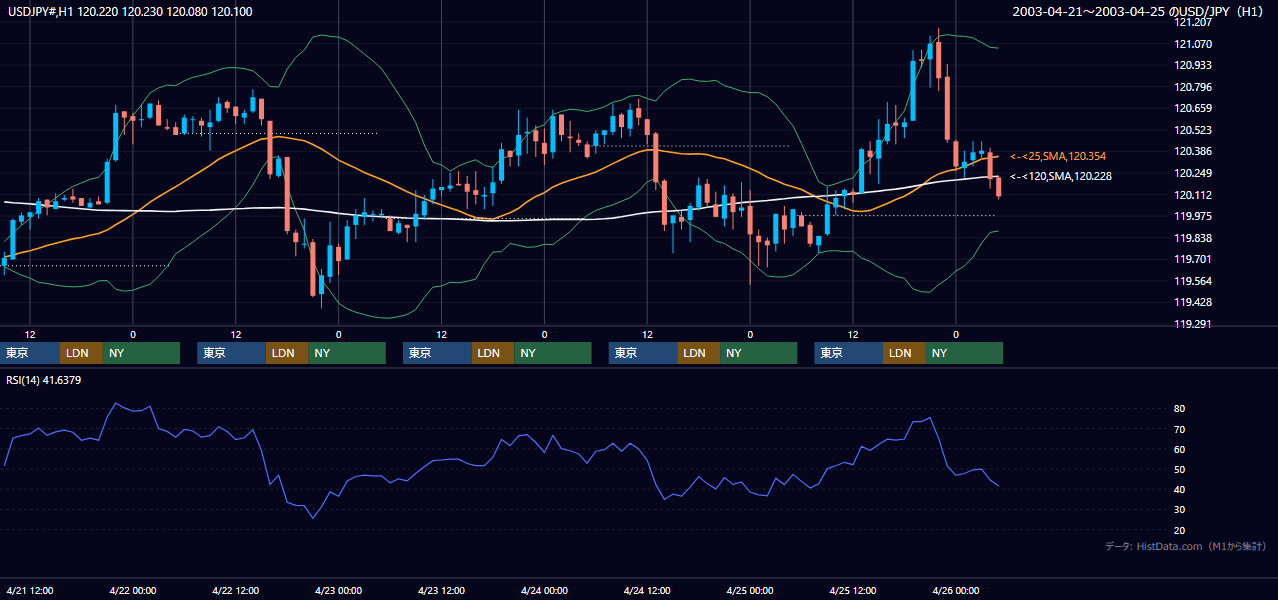
Task: Click the 4/23 12:00 date label
Action: (x=441, y=590)
